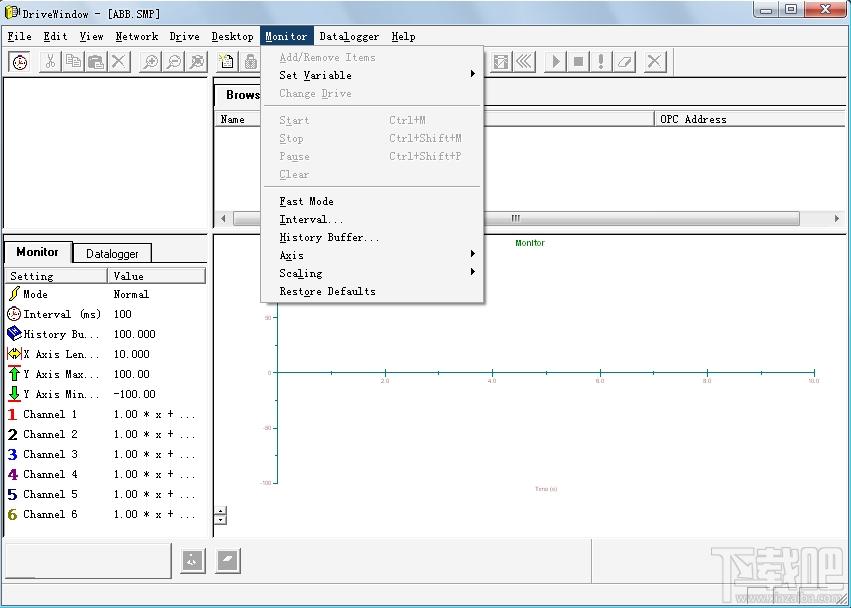Click the Stop monitoring square icon
Image resolution: width=851 pixels, height=608 pixels.
pos(578,62)
